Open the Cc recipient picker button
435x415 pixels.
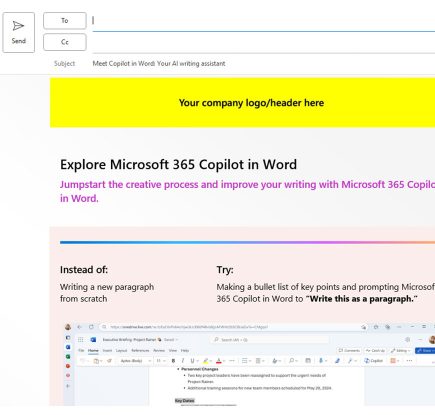pyautogui.click(x=65, y=42)
